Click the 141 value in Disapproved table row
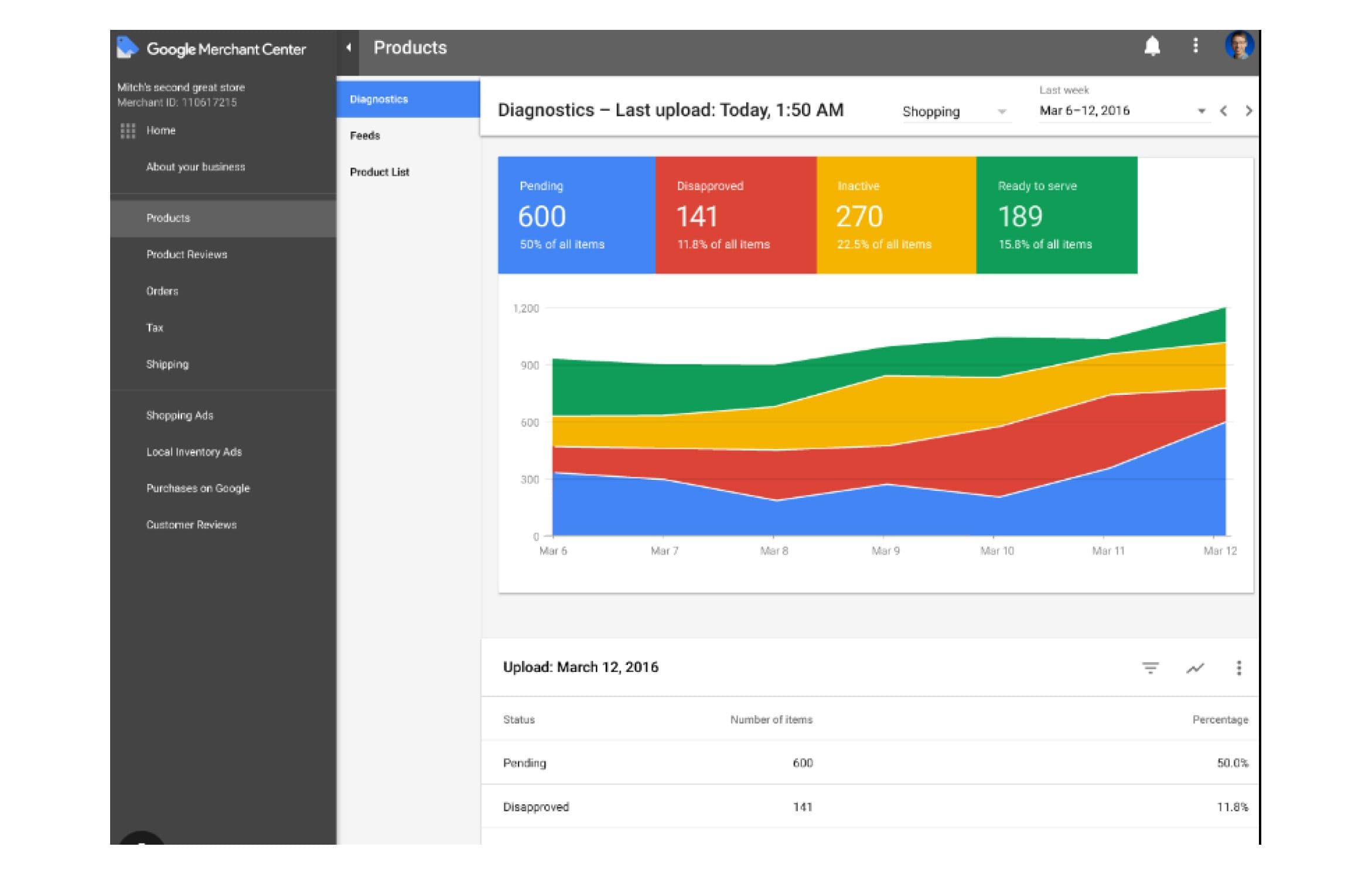The width and height of the screenshot is (1372, 874). (803, 807)
